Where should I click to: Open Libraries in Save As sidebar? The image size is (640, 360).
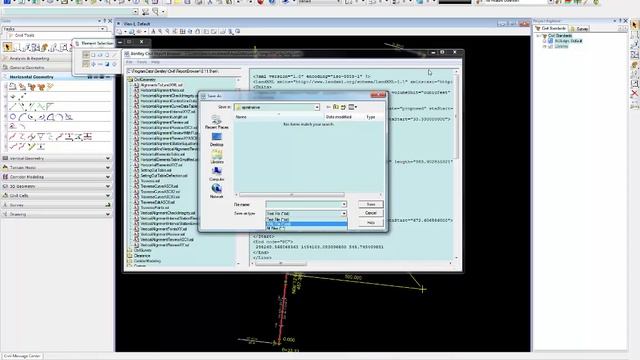tap(216, 157)
